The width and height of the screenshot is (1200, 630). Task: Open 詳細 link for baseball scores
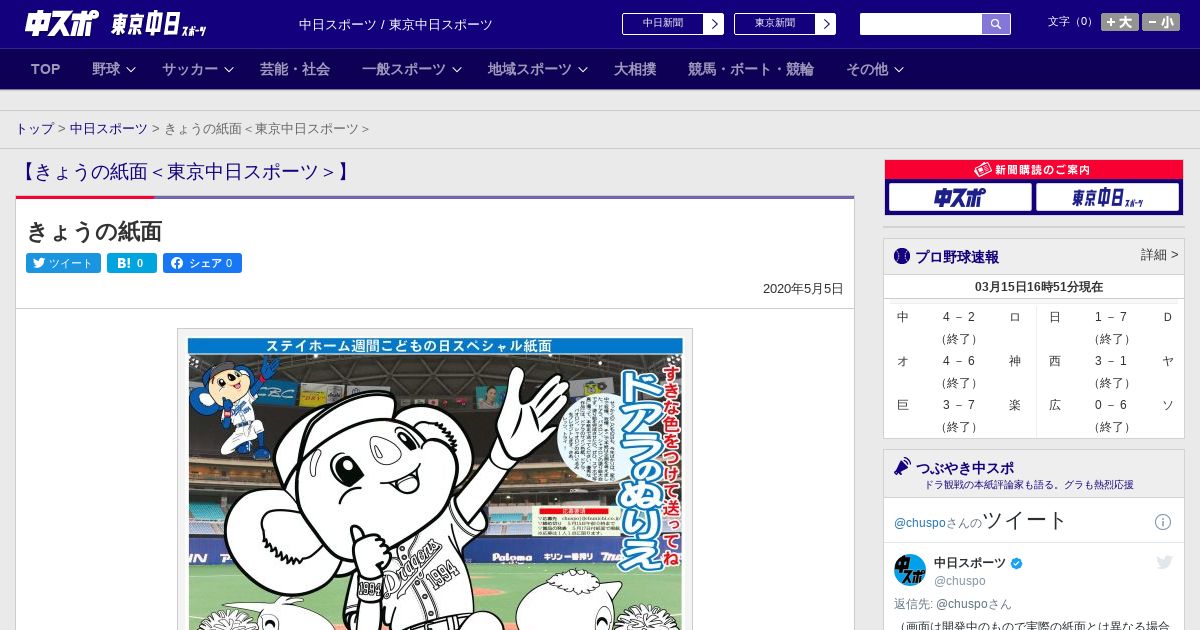coord(1159,255)
